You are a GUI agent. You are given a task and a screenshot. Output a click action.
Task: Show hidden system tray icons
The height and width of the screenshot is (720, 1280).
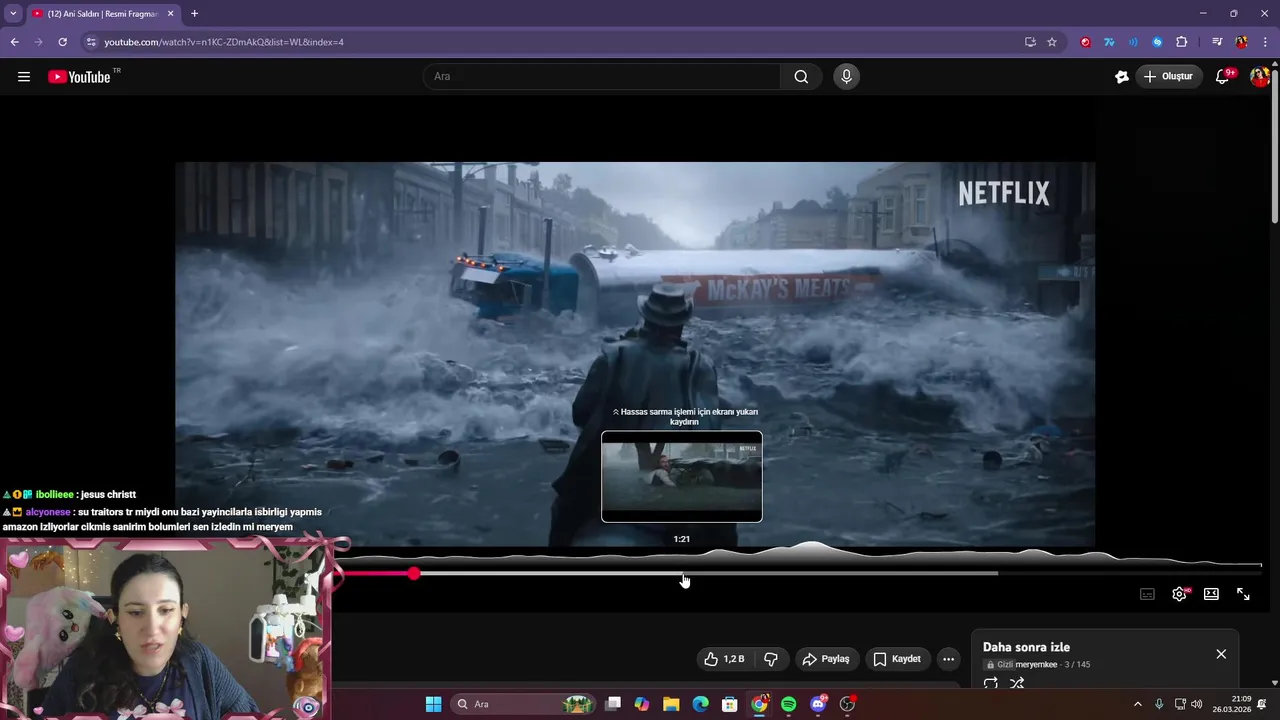click(1137, 704)
